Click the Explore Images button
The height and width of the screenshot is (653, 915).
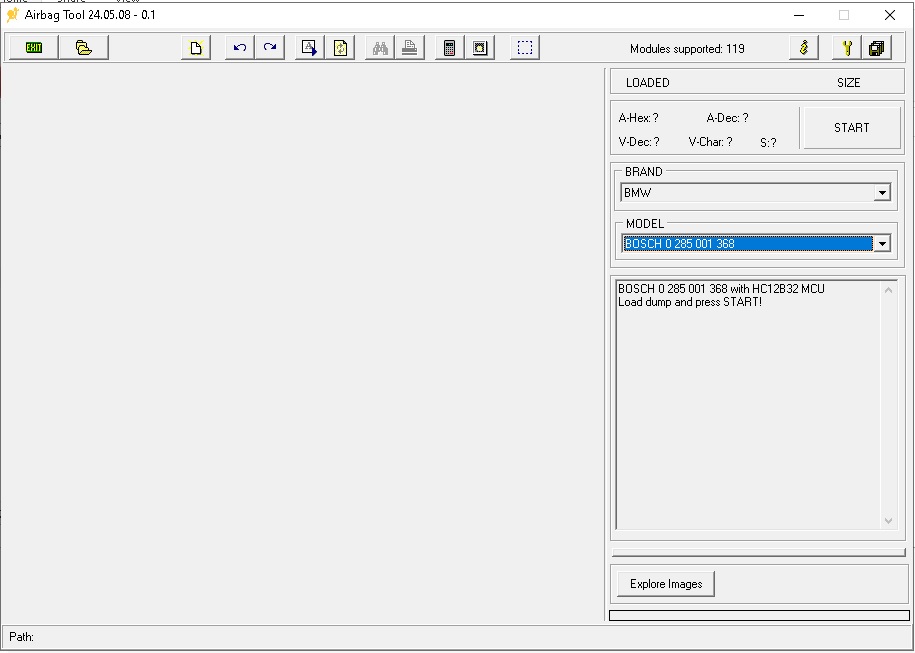(x=666, y=584)
